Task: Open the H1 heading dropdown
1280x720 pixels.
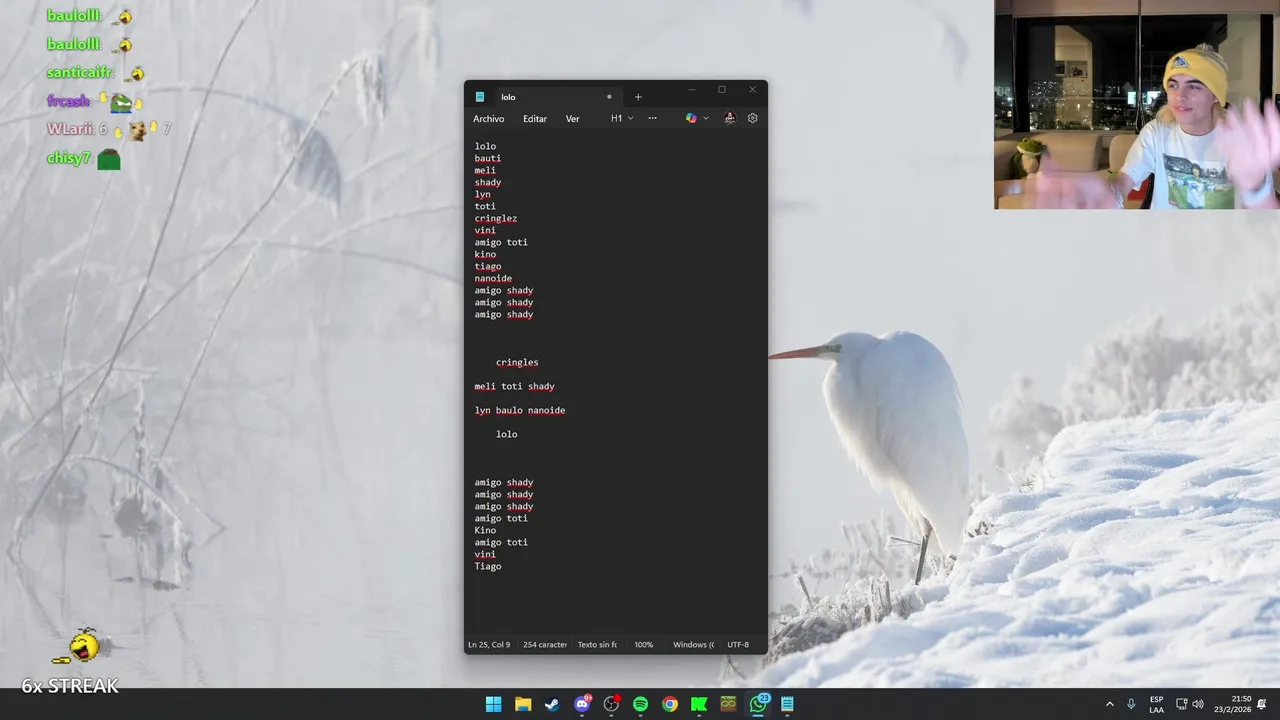Action: click(622, 118)
